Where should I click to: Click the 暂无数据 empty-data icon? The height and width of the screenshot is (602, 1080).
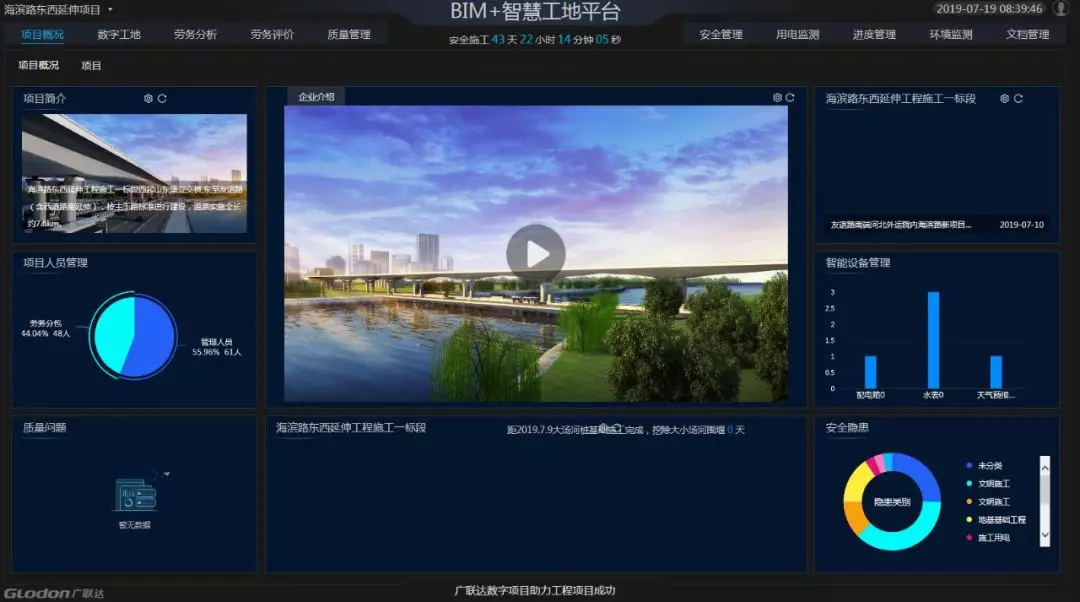135,495
